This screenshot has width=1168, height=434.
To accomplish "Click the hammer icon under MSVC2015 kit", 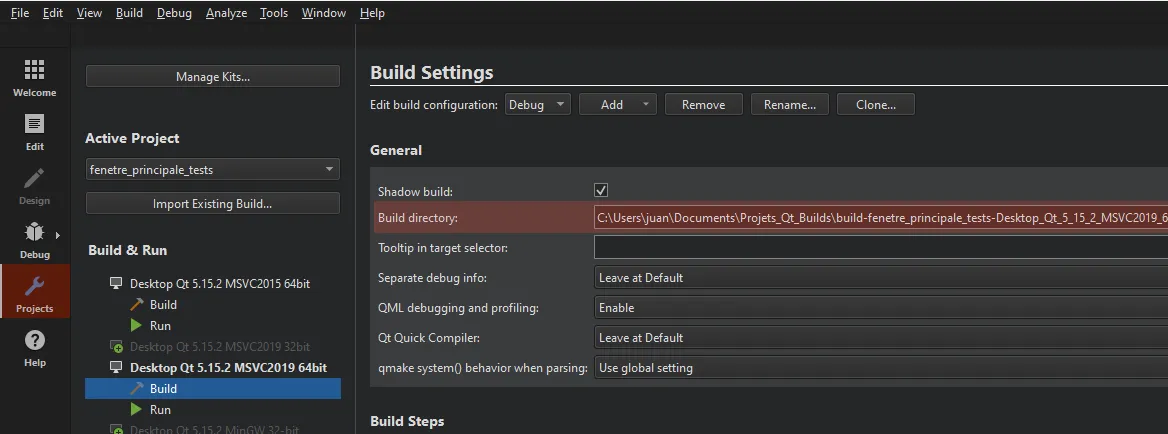I will click(x=137, y=305).
